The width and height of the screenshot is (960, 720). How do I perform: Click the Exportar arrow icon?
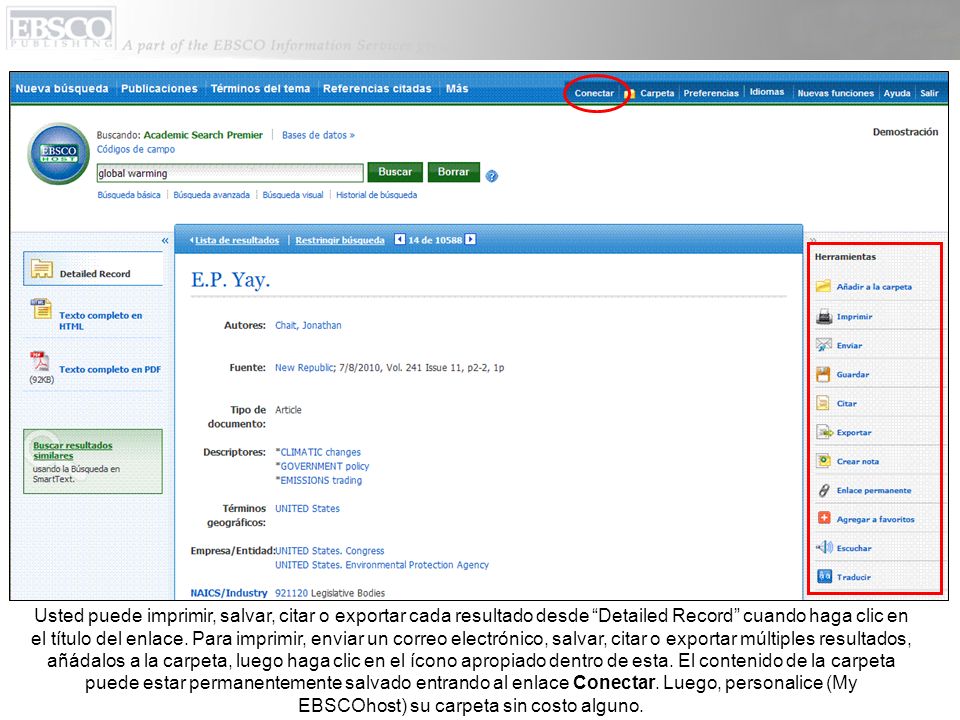click(x=825, y=432)
